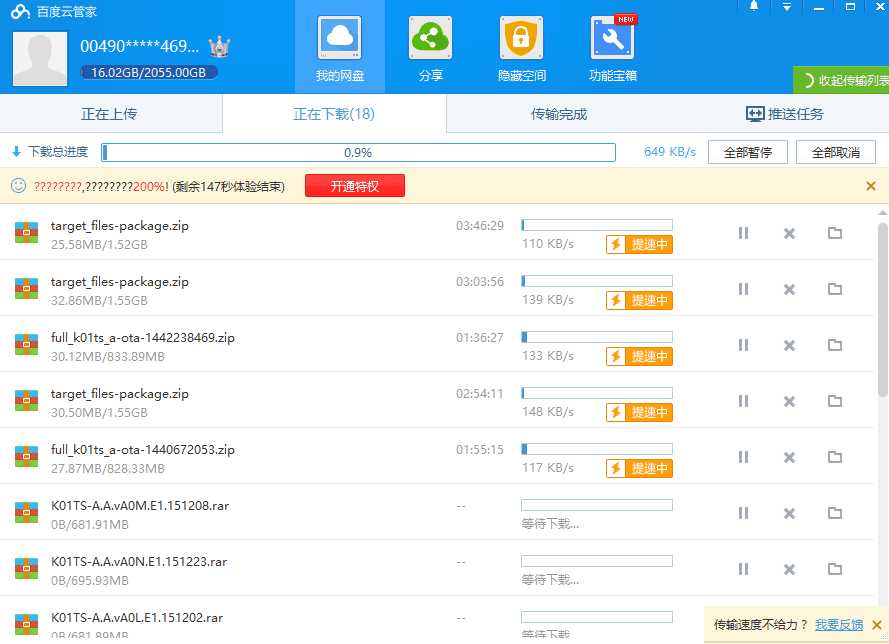Cancel K01TS-A.A.vA0M.E1.151208.rar download
889x644 pixels.
point(789,514)
